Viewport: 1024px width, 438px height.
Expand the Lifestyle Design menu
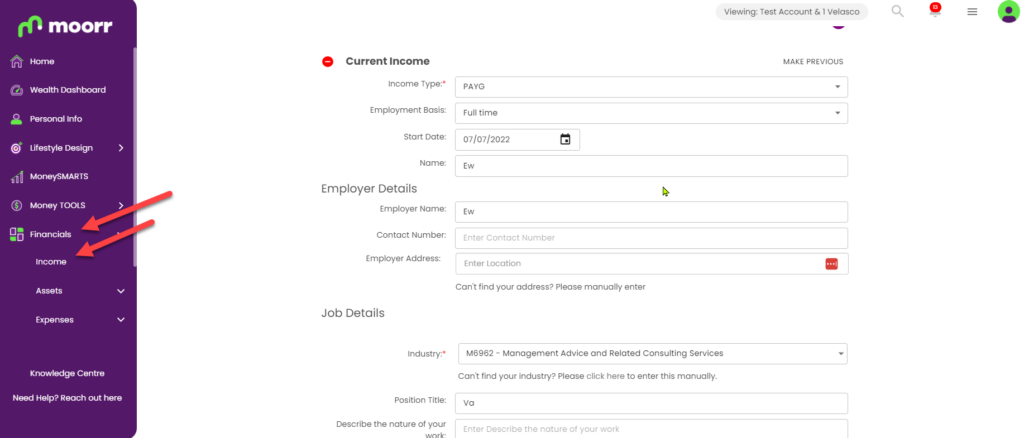(67, 148)
